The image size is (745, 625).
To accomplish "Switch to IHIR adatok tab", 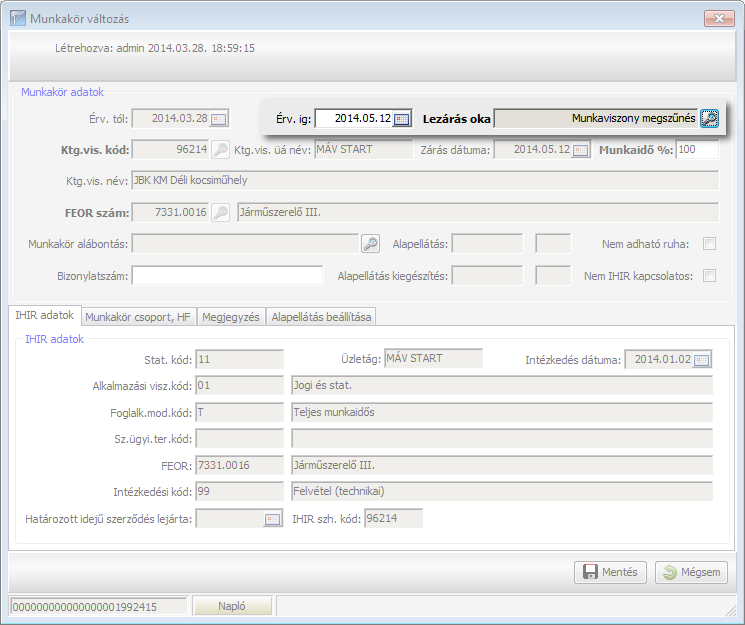I will [x=45, y=315].
